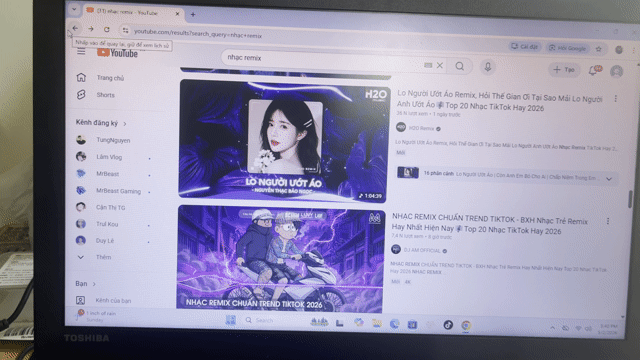
Task: Open the notifications bell
Action: point(594,70)
